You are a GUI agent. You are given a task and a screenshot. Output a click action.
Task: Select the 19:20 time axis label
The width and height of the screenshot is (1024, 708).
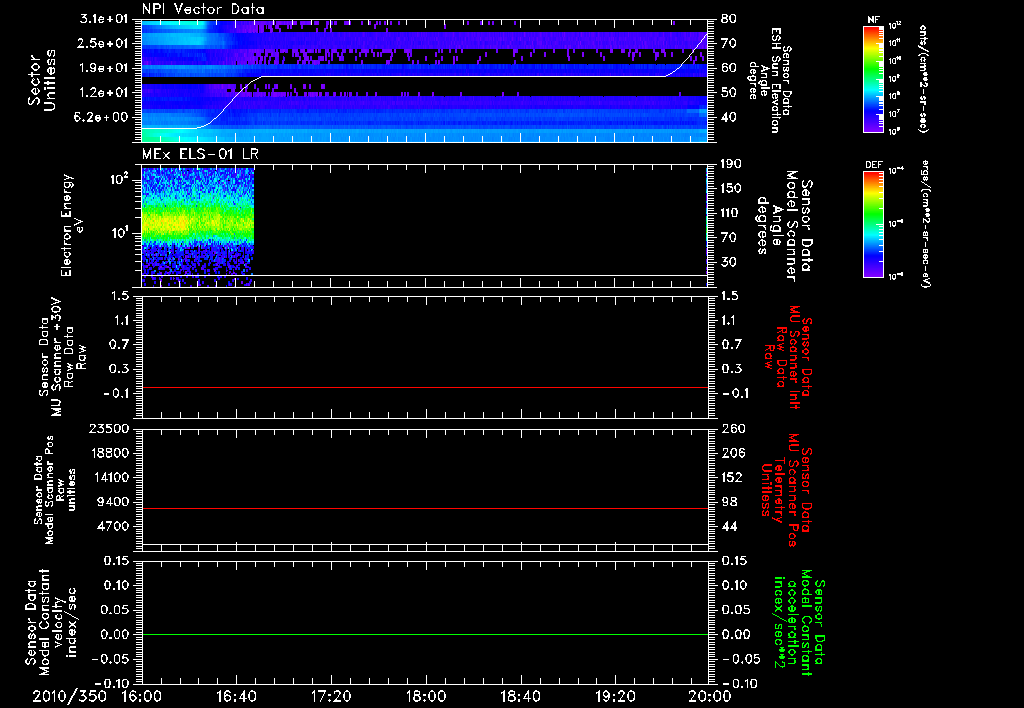[x=614, y=696]
